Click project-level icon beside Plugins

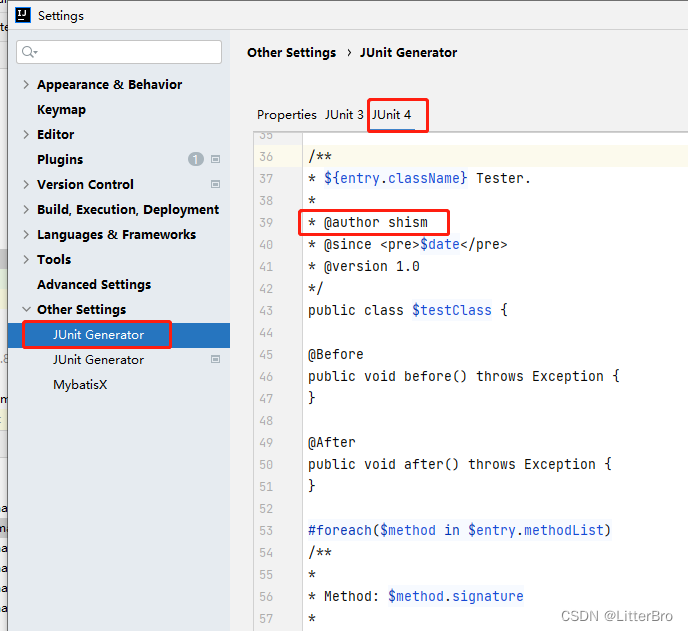pyautogui.click(x=215, y=159)
